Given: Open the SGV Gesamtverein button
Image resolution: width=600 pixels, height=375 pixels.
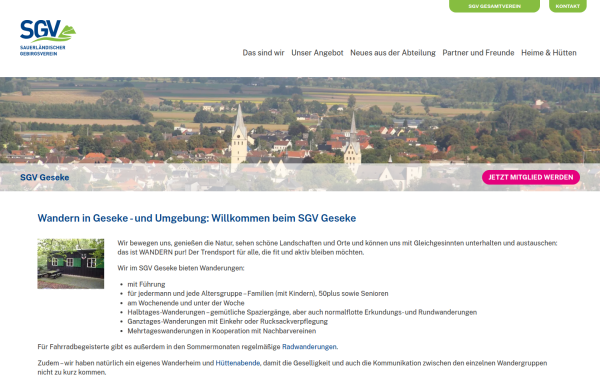Looking at the screenshot, I should click(x=494, y=6).
